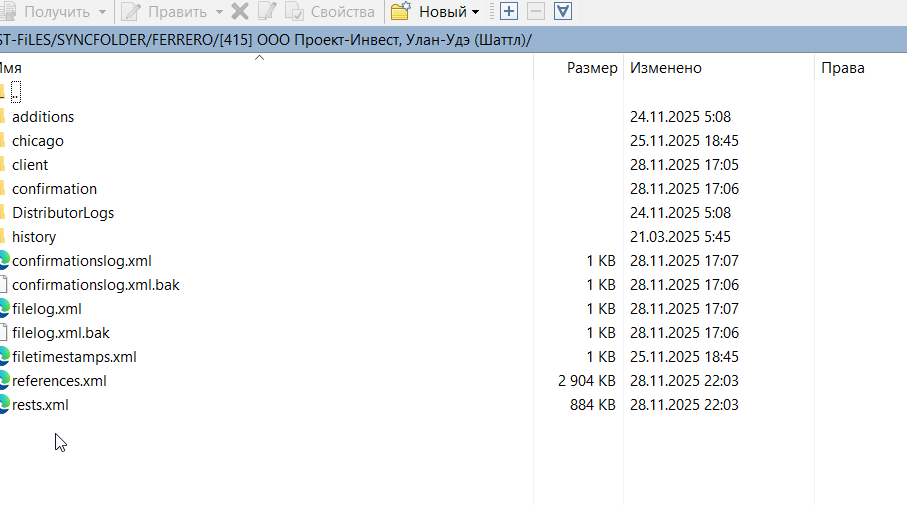Select the parent directory '..' entry
Viewport: 907px width, 505px height.
coord(16,92)
